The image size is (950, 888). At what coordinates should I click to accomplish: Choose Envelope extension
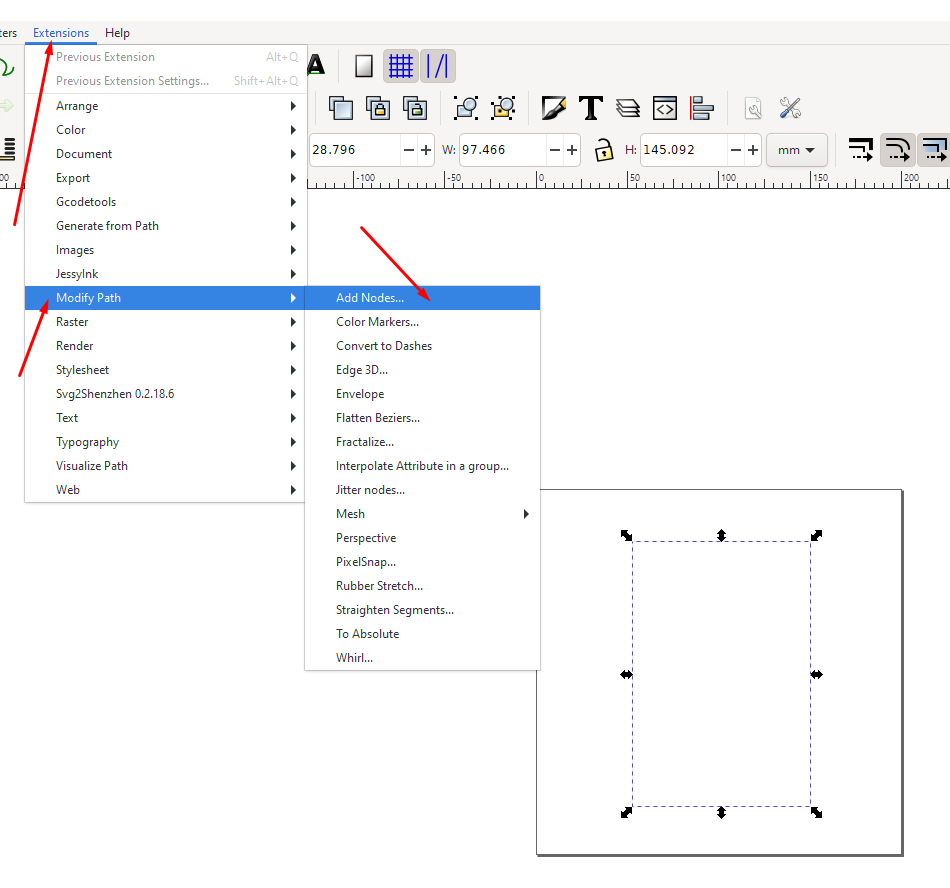422,394
